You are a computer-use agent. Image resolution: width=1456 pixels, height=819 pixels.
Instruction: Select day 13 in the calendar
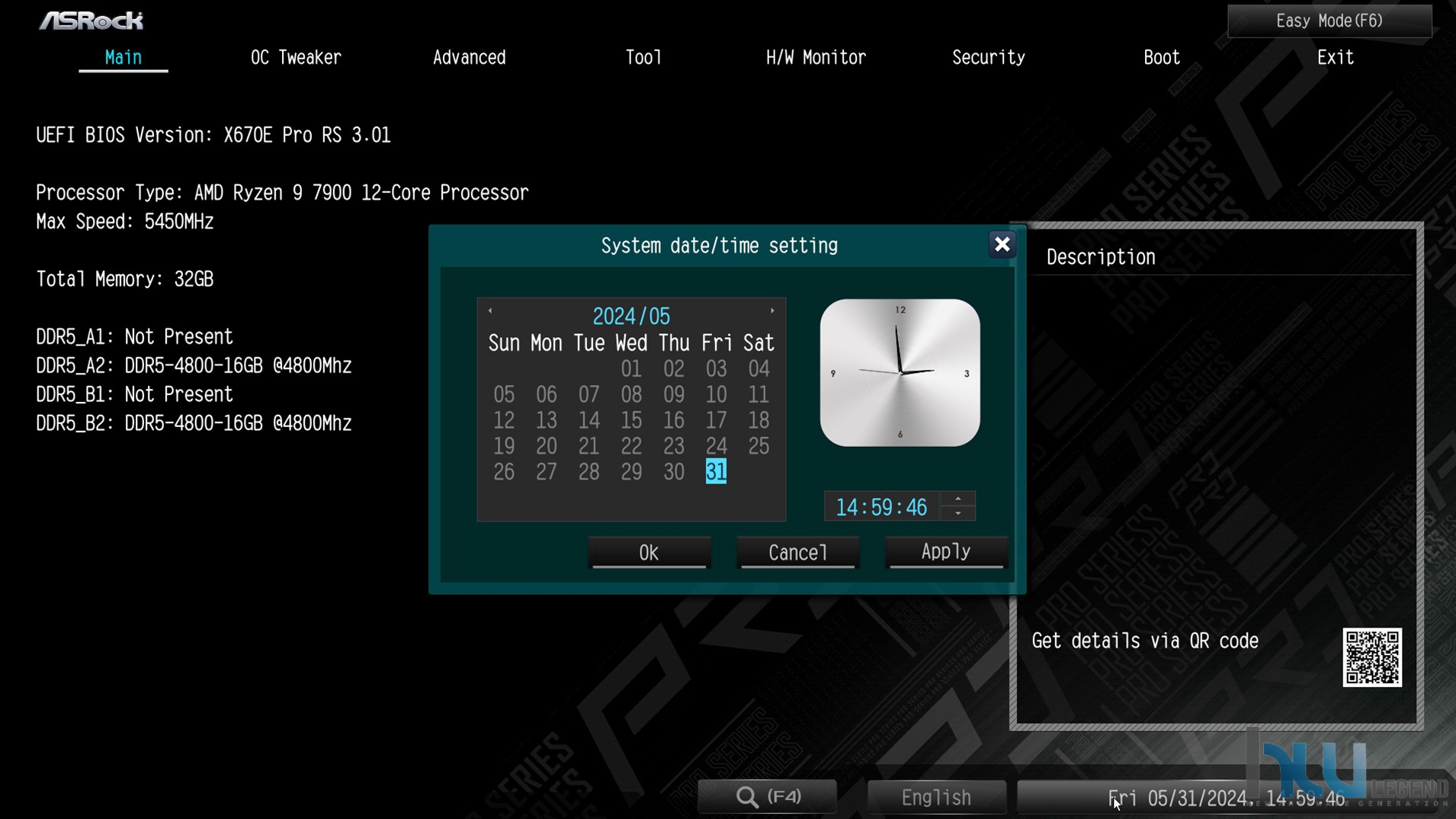(x=547, y=421)
